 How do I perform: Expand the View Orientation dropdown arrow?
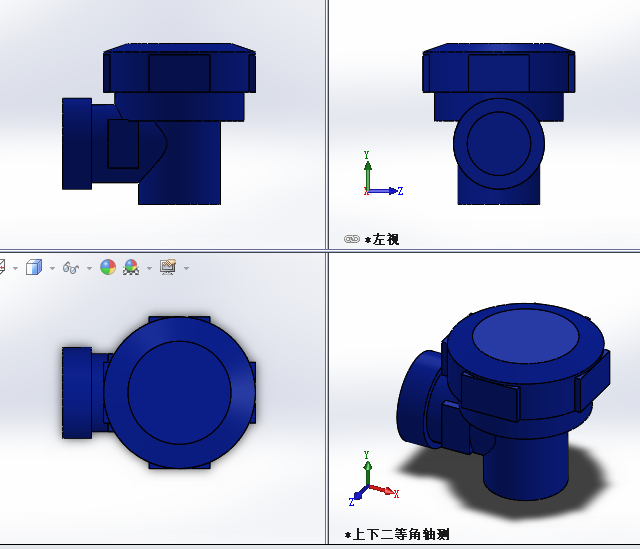click(x=16, y=268)
